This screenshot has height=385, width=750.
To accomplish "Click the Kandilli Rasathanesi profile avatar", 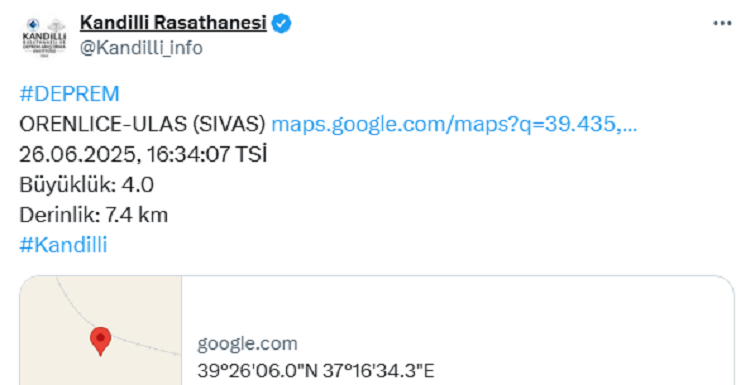I will pyautogui.click(x=44, y=37).
